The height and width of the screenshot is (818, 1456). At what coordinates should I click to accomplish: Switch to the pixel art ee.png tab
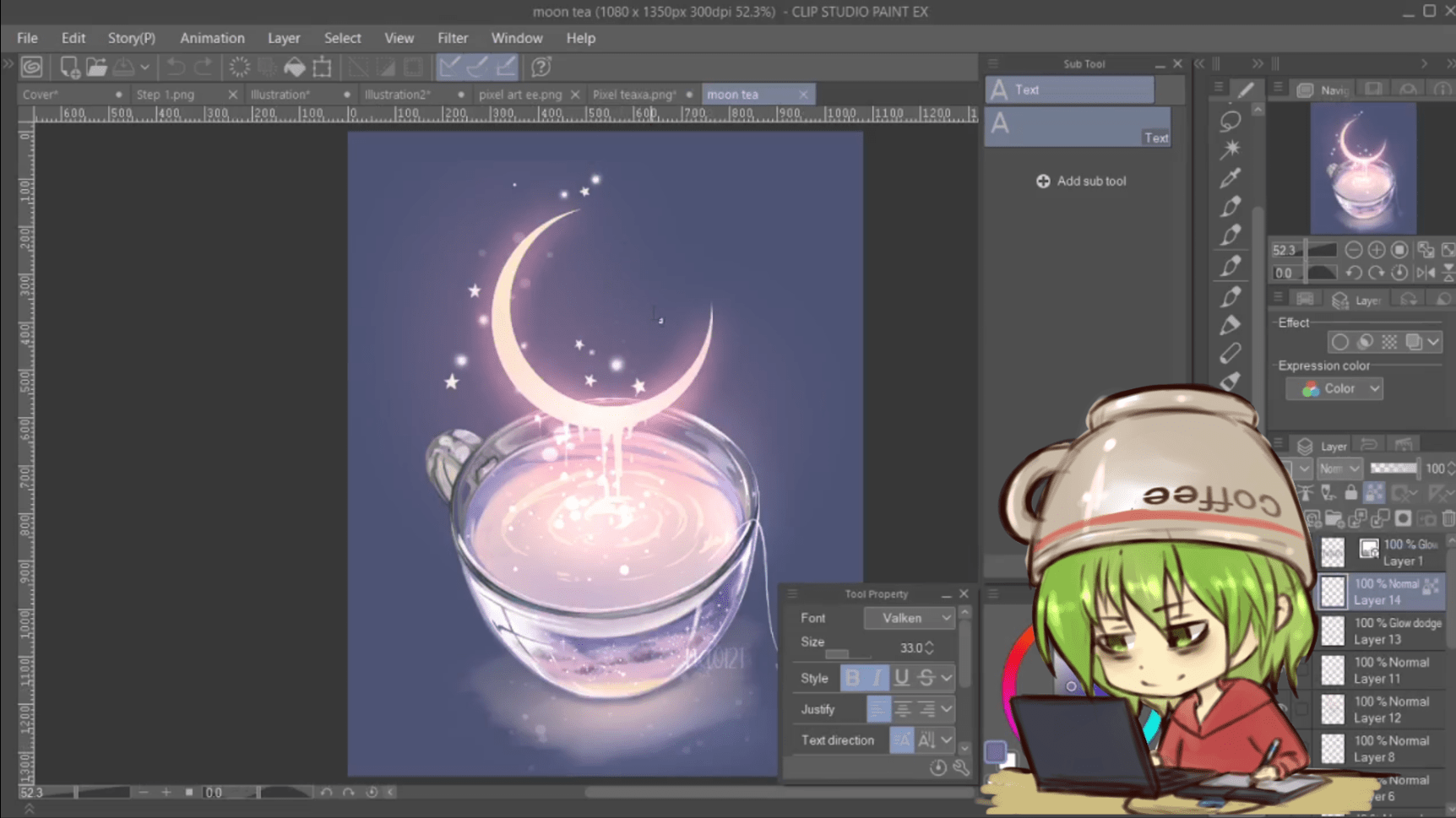[x=522, y=95]
